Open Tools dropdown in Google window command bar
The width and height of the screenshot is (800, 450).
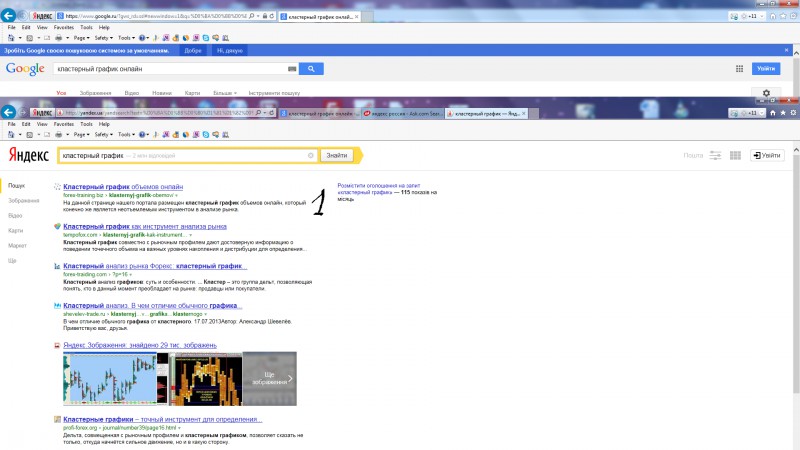[x=127, y=38]
